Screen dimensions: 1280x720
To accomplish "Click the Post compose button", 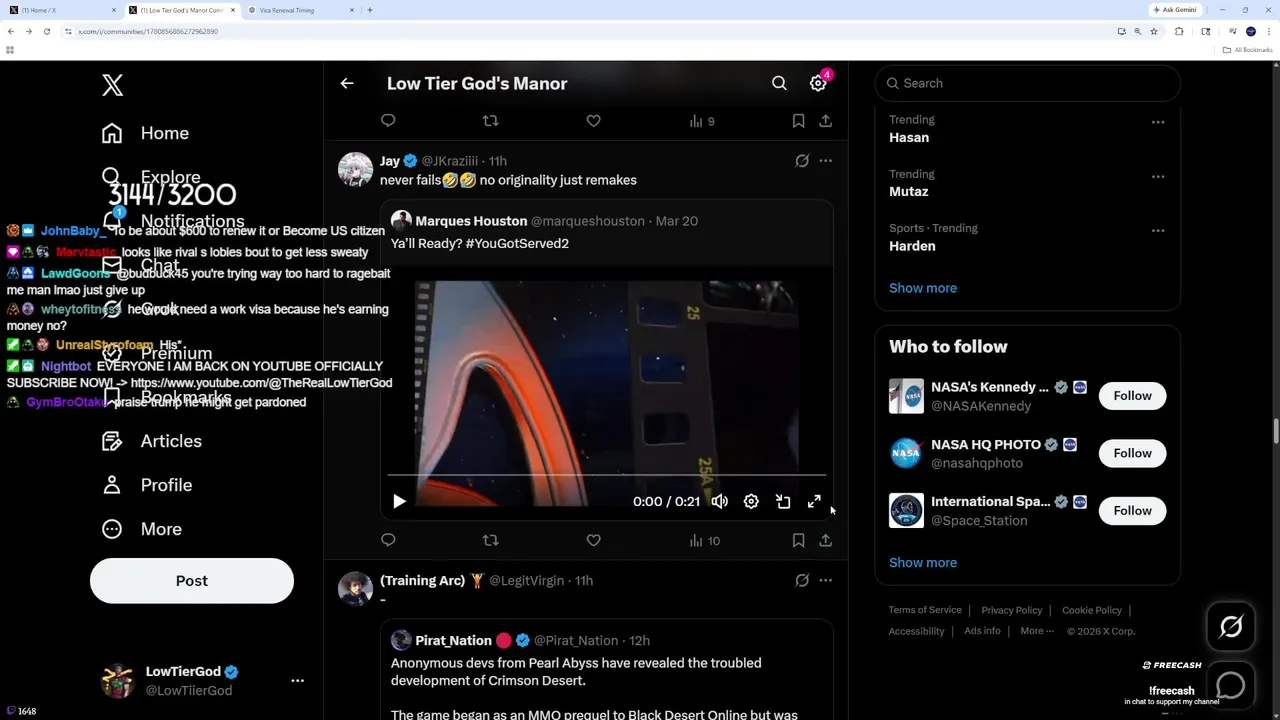I will click(x=192, y=581).
